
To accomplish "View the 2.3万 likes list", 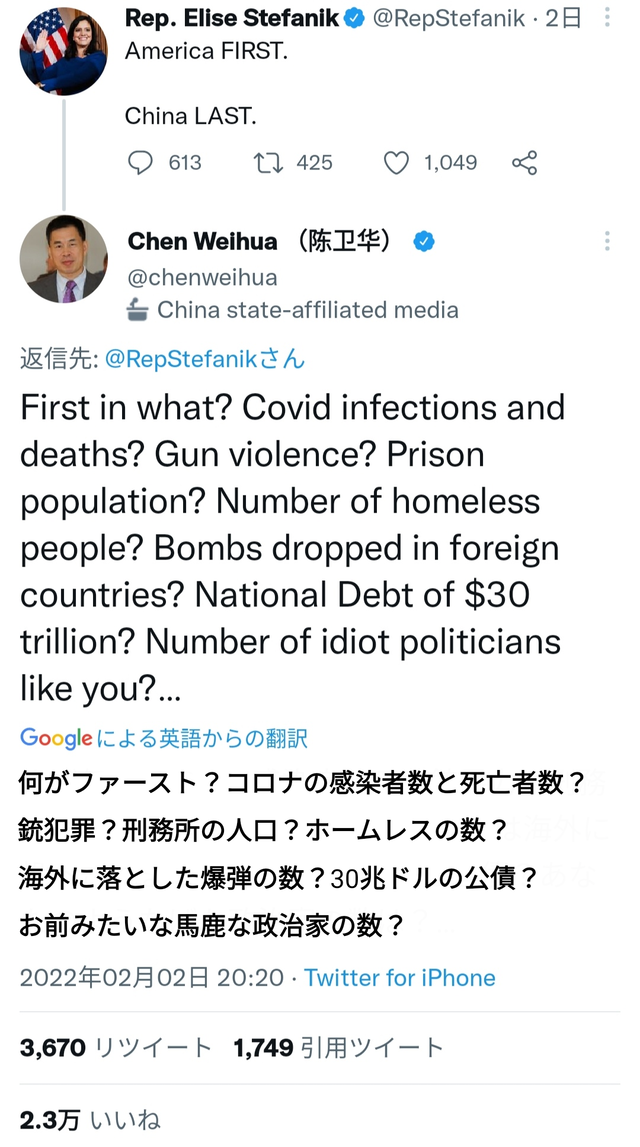I will 90,1120.
